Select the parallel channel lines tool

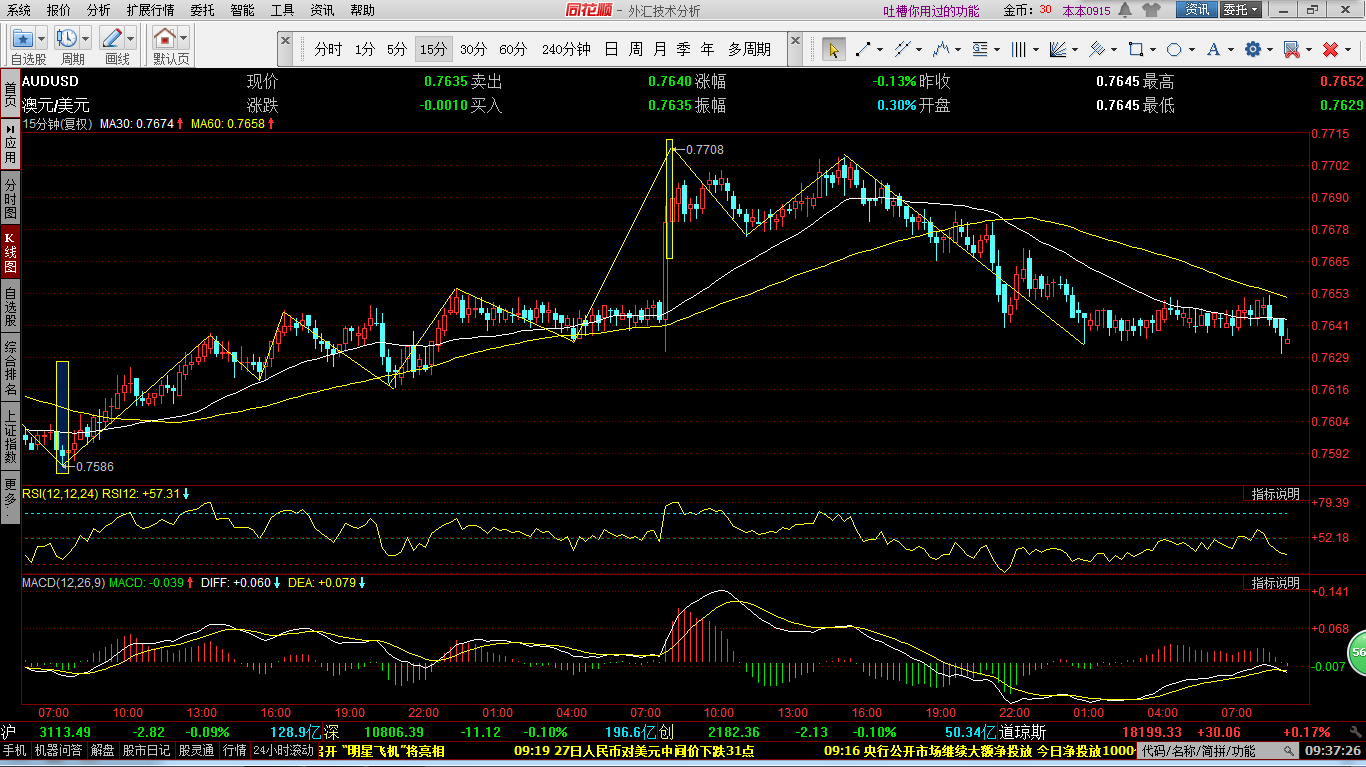[x=902, y=49]
